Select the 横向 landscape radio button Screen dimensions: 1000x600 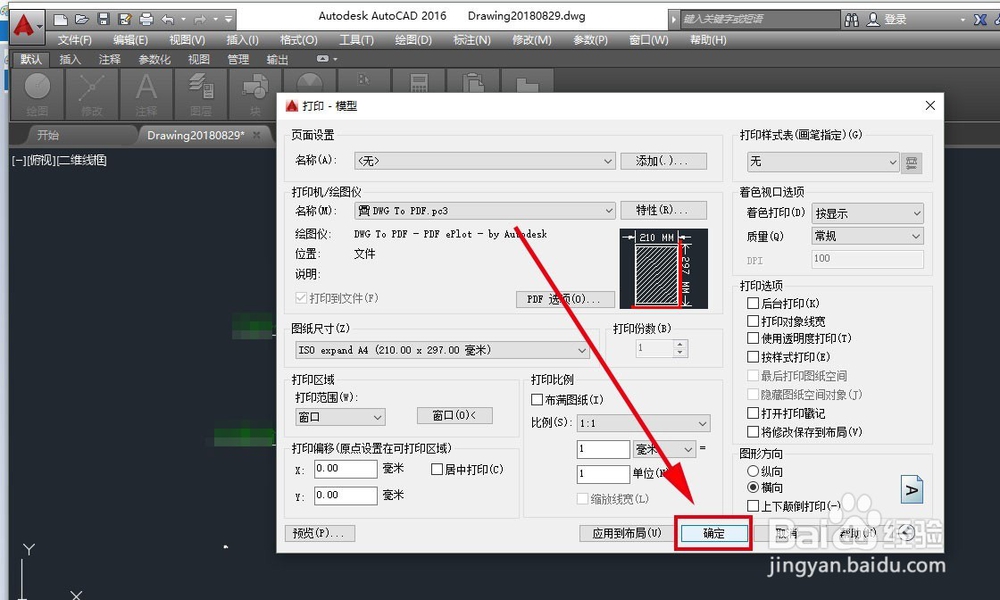[753, 487]
